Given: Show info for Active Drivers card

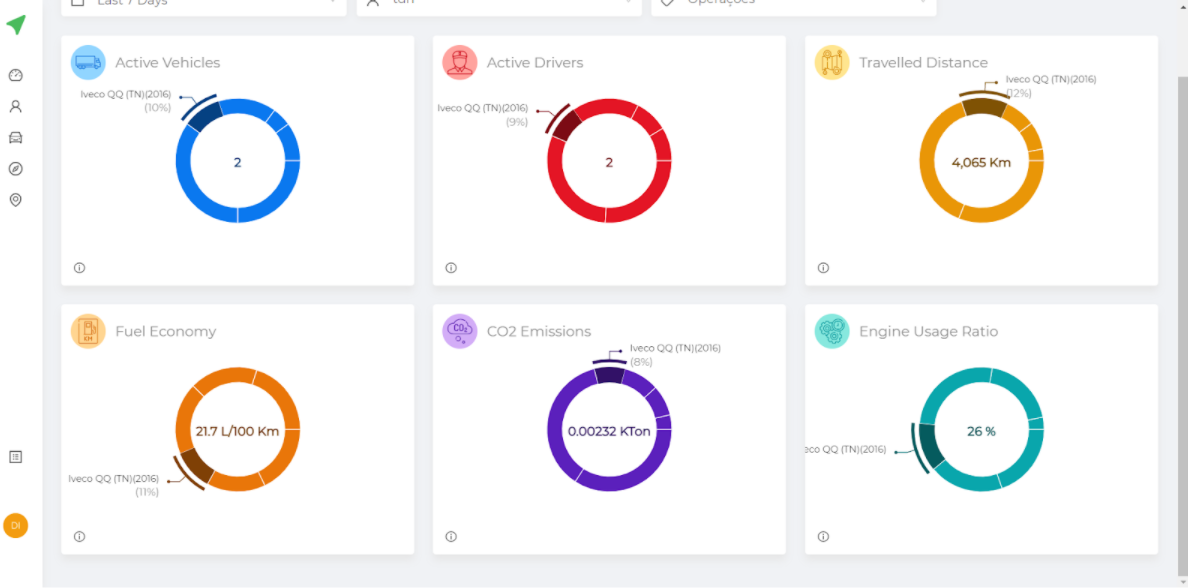Looking at the screenshot, I should 451,268.
